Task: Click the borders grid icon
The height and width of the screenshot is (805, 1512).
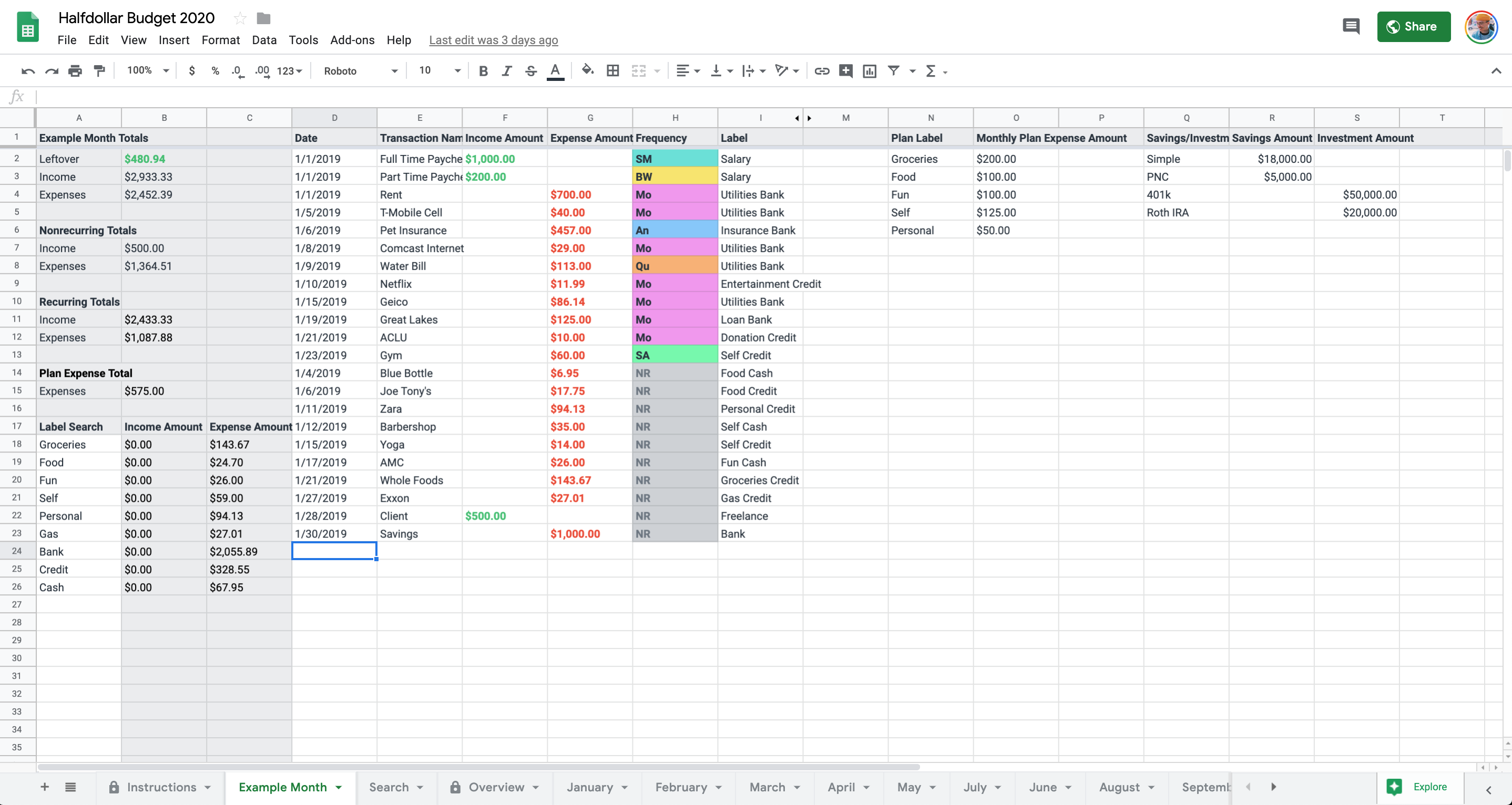Action: pos(613,71)
